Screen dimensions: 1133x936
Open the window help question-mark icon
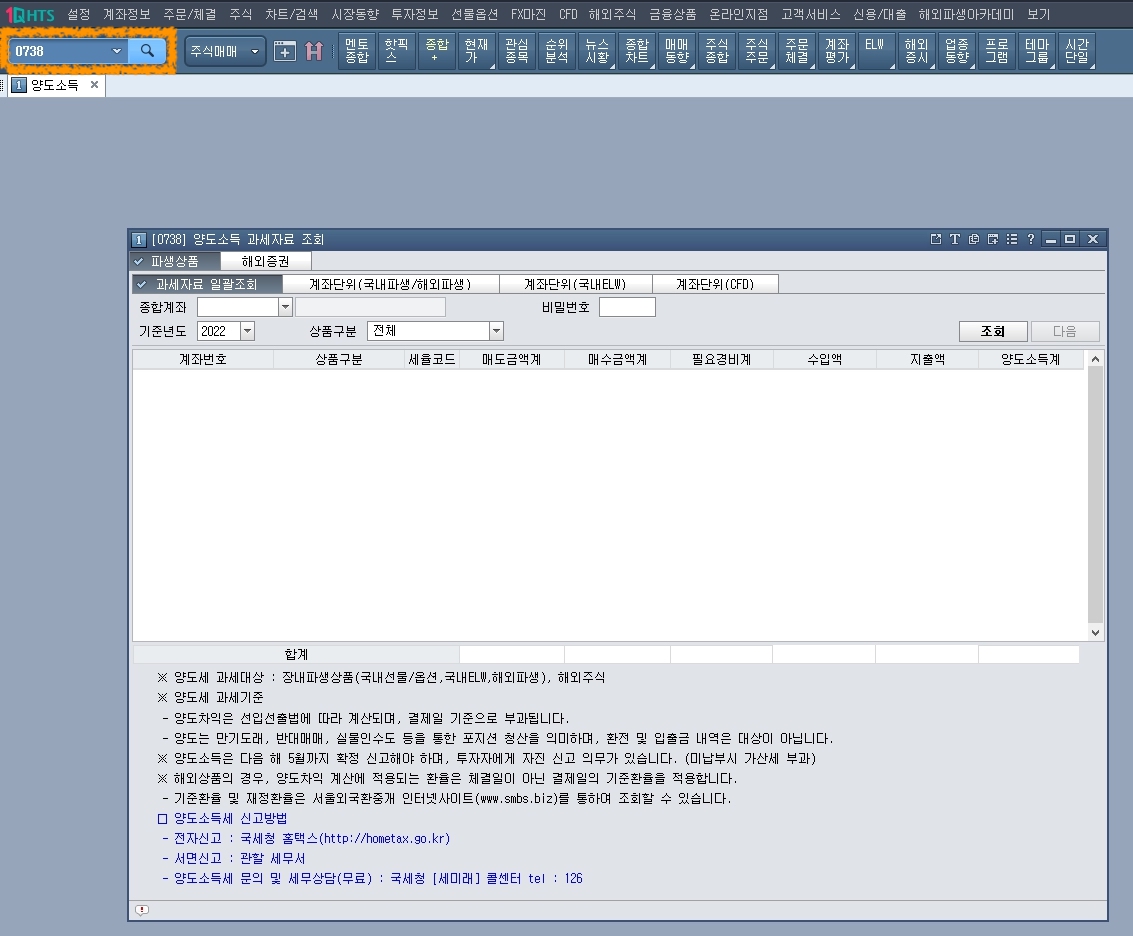tap(1031, 239)
